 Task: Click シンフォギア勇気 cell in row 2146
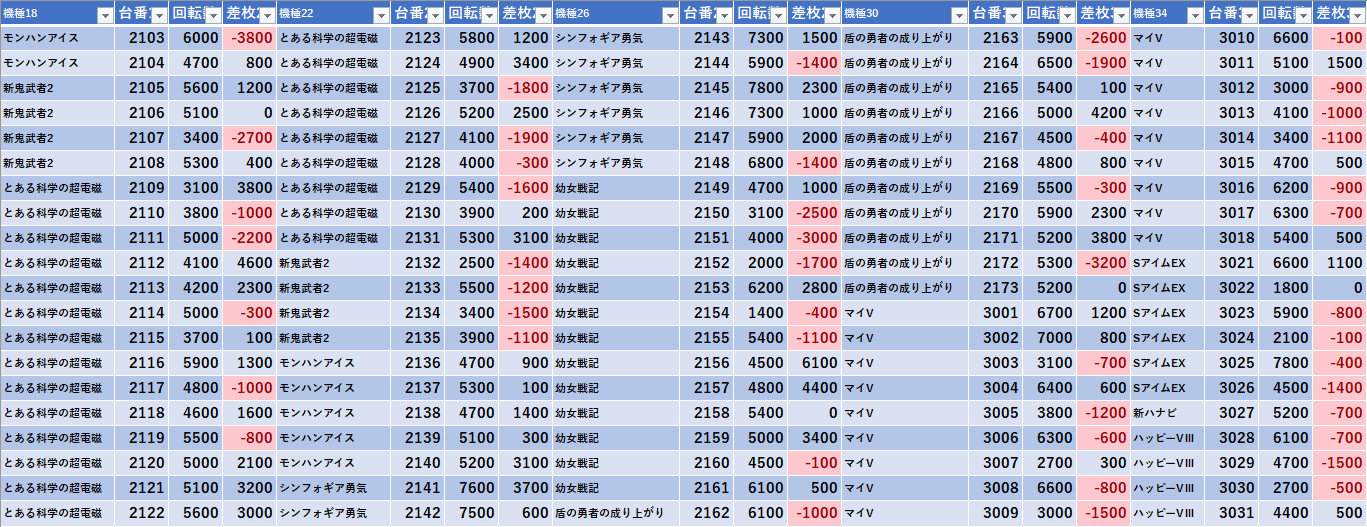616,113
